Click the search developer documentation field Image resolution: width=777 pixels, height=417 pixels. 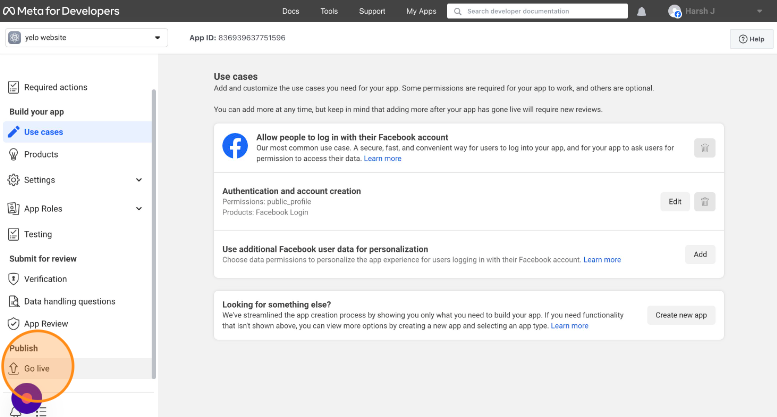(x=537, y=11)
